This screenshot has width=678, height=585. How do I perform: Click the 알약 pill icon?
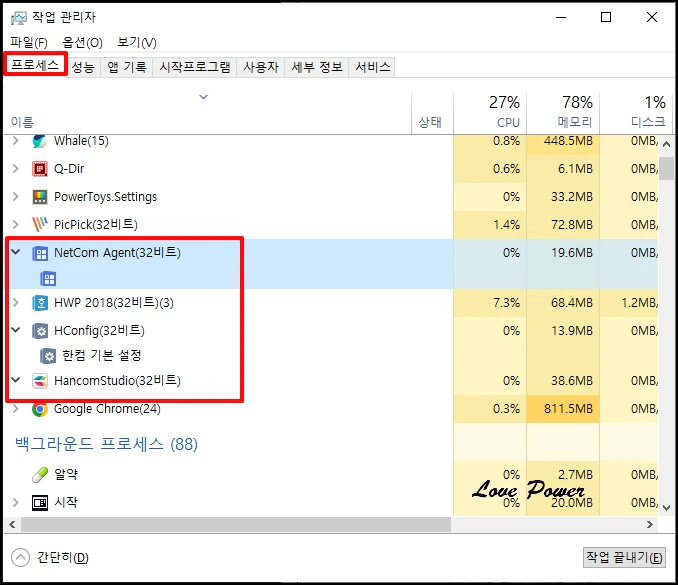[x=40, y=475]
